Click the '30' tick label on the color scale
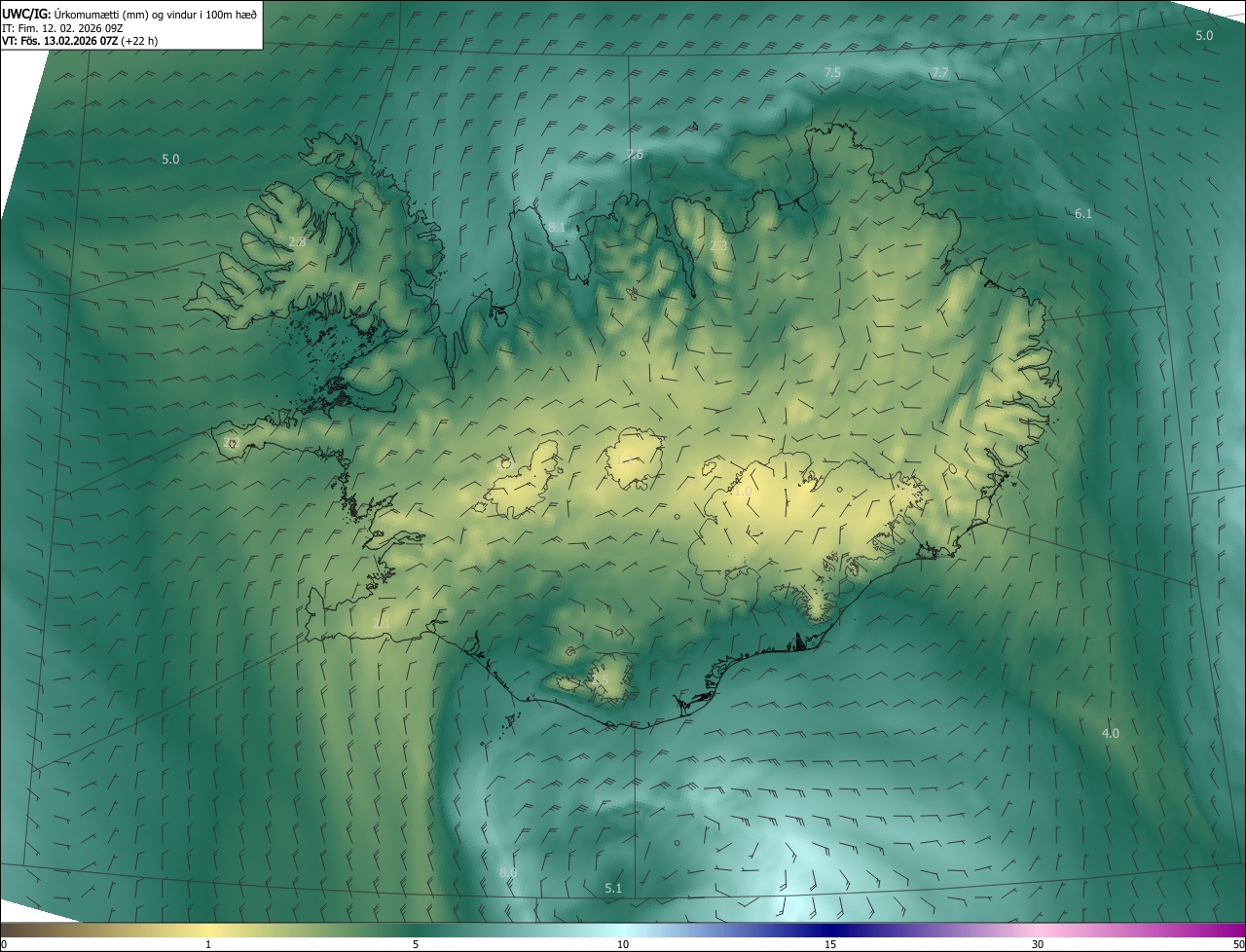The height and width of the screenshot is (952, 1246). coord(1038,944)
